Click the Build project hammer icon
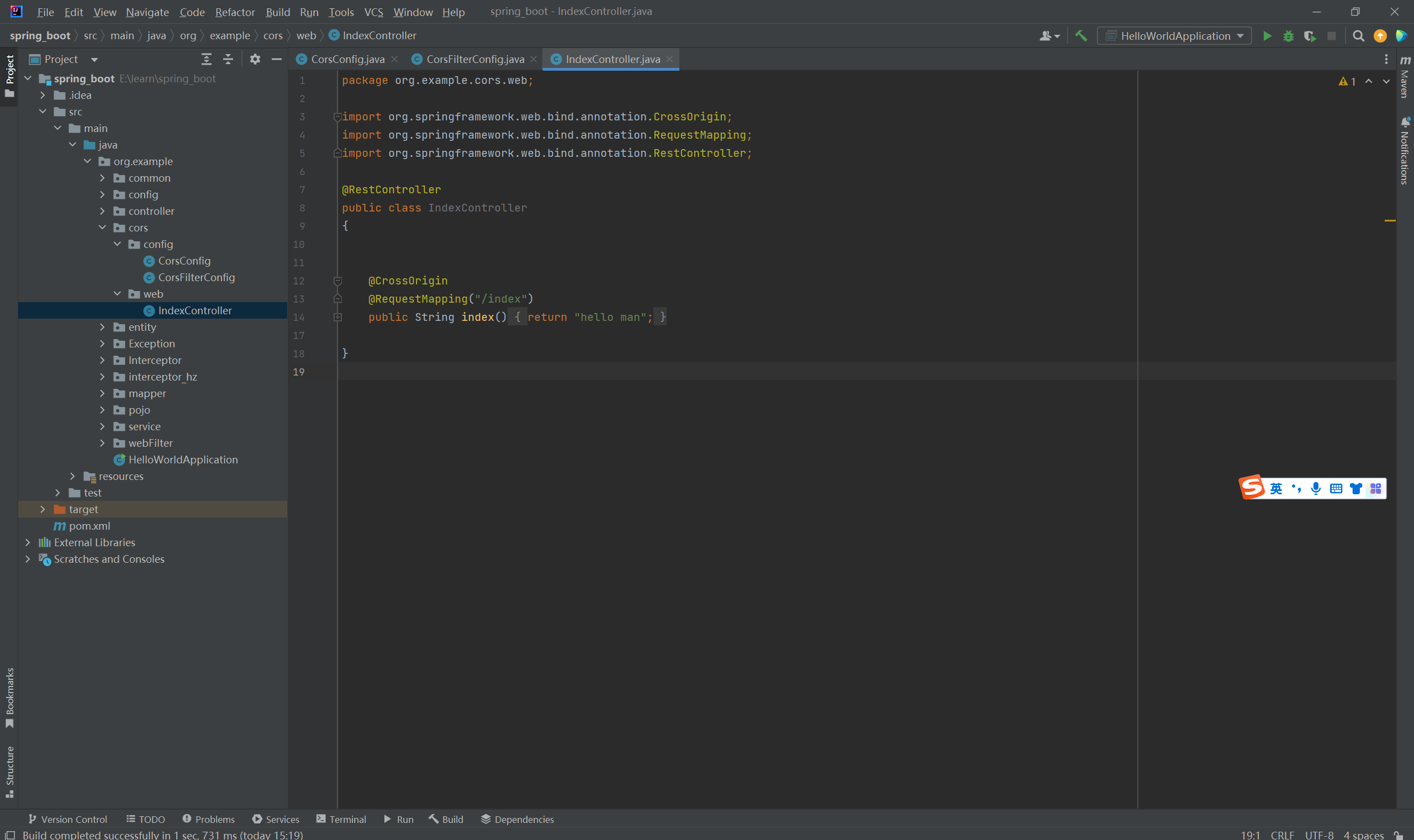 pos(1080,36)
